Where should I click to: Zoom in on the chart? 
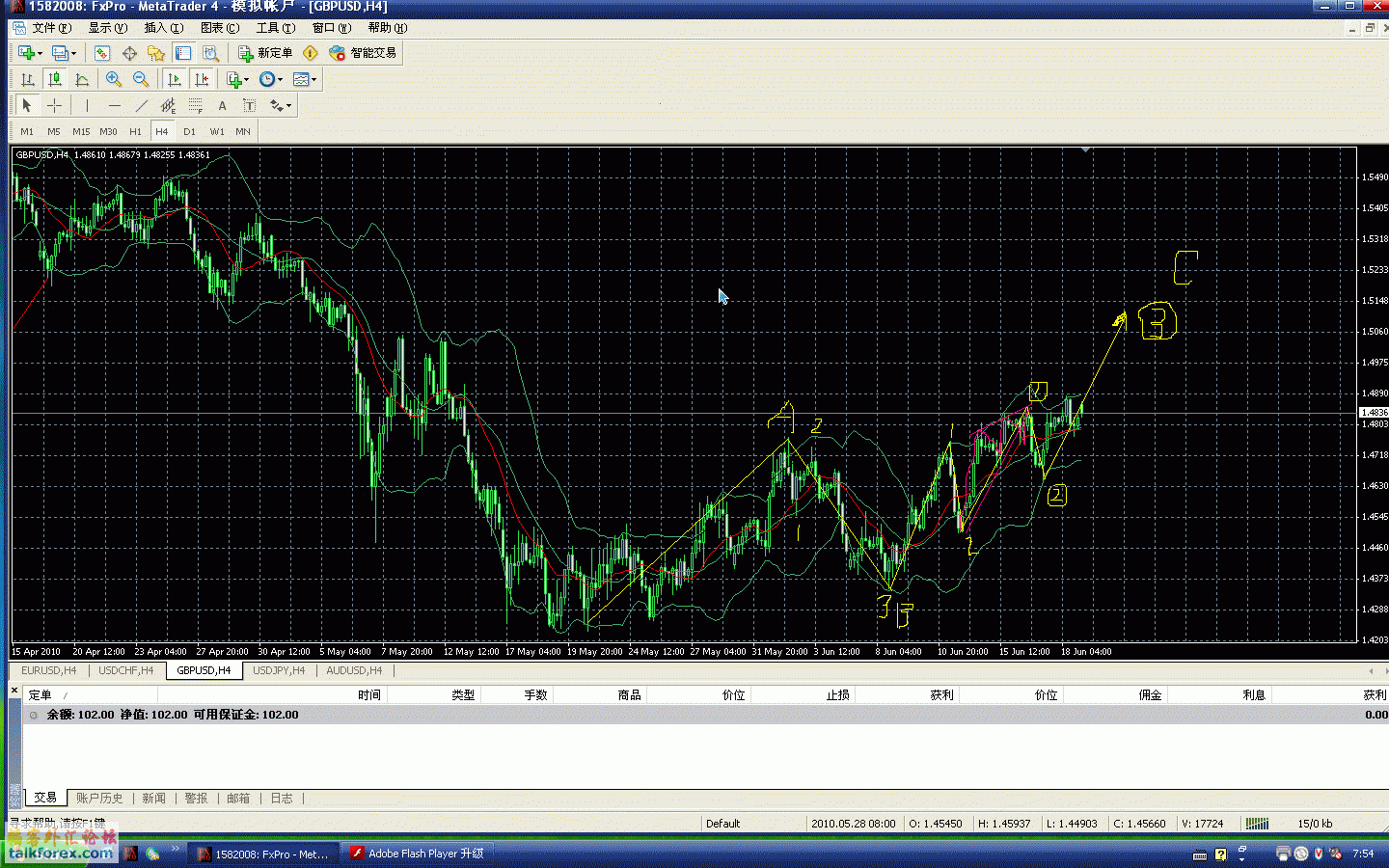114,79
